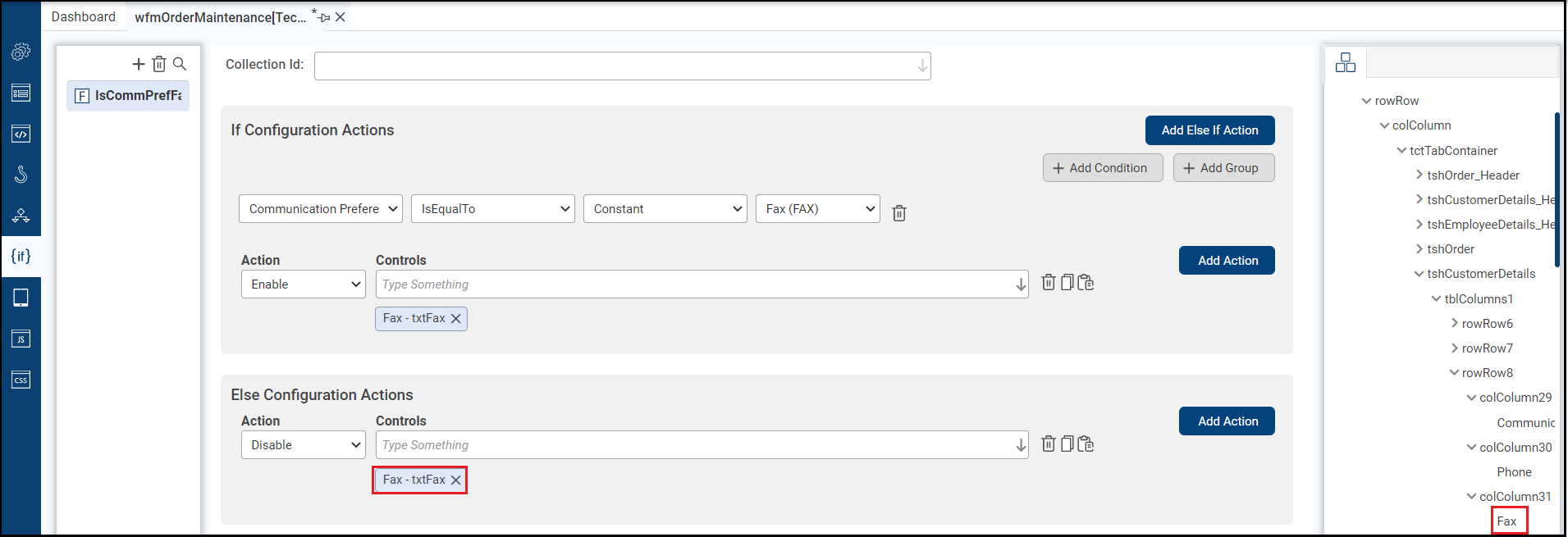Image resolution: width=1568 pixels, height=537 pixels.
Task: Click the hook icon in the sidebar
Action: 21,175
